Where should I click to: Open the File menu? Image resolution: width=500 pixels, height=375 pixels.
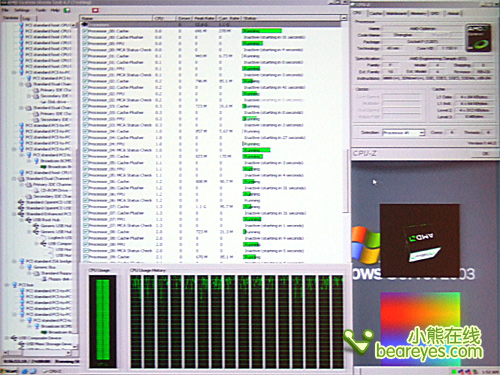(4, 10)
